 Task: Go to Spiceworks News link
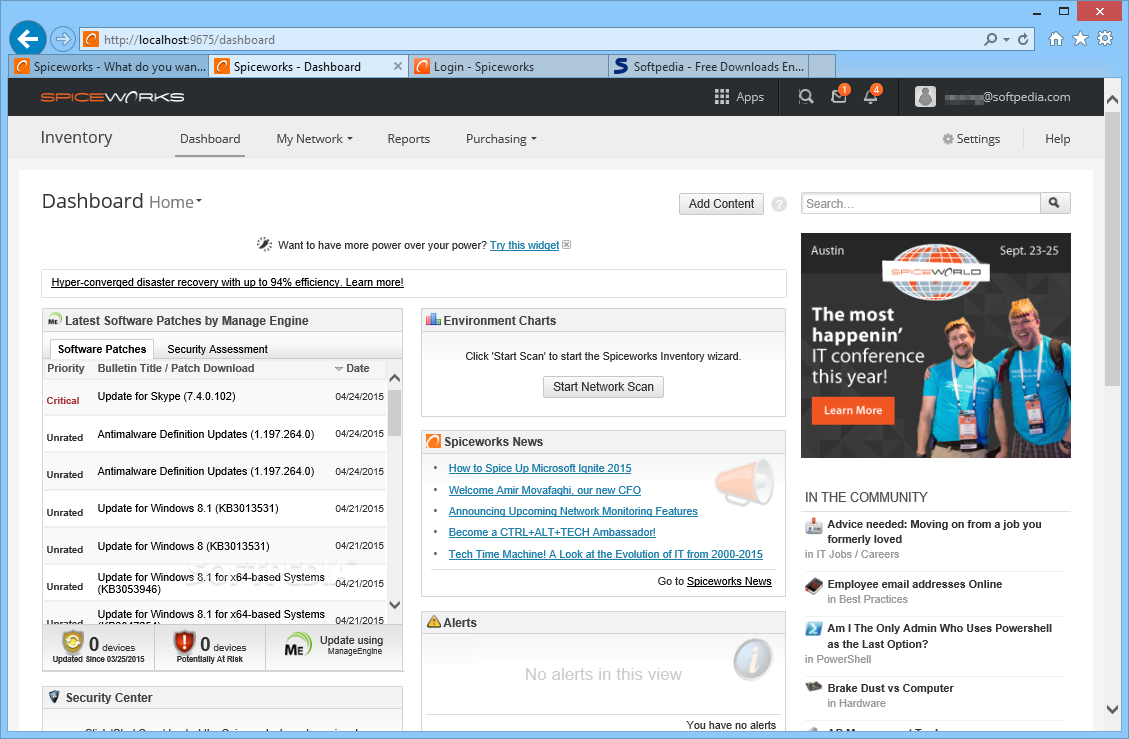729,581
